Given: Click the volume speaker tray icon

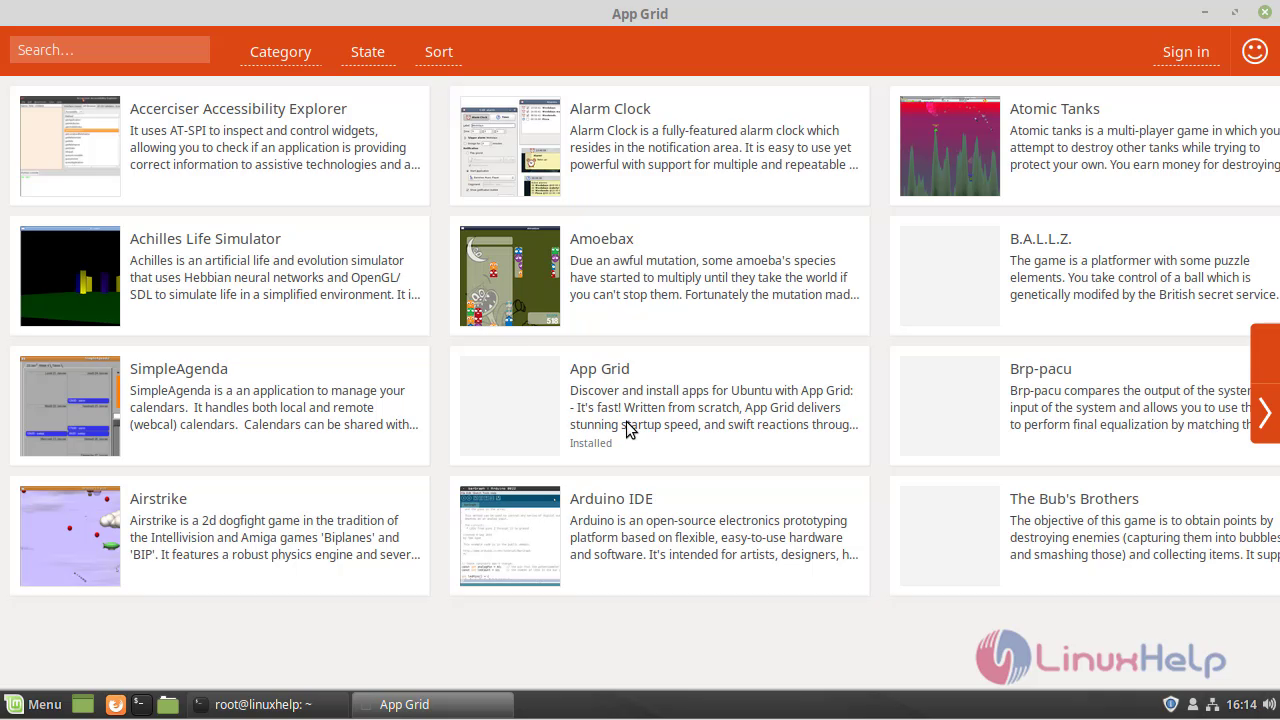Looking at the screenshot, I should [x=1269, y=704].
